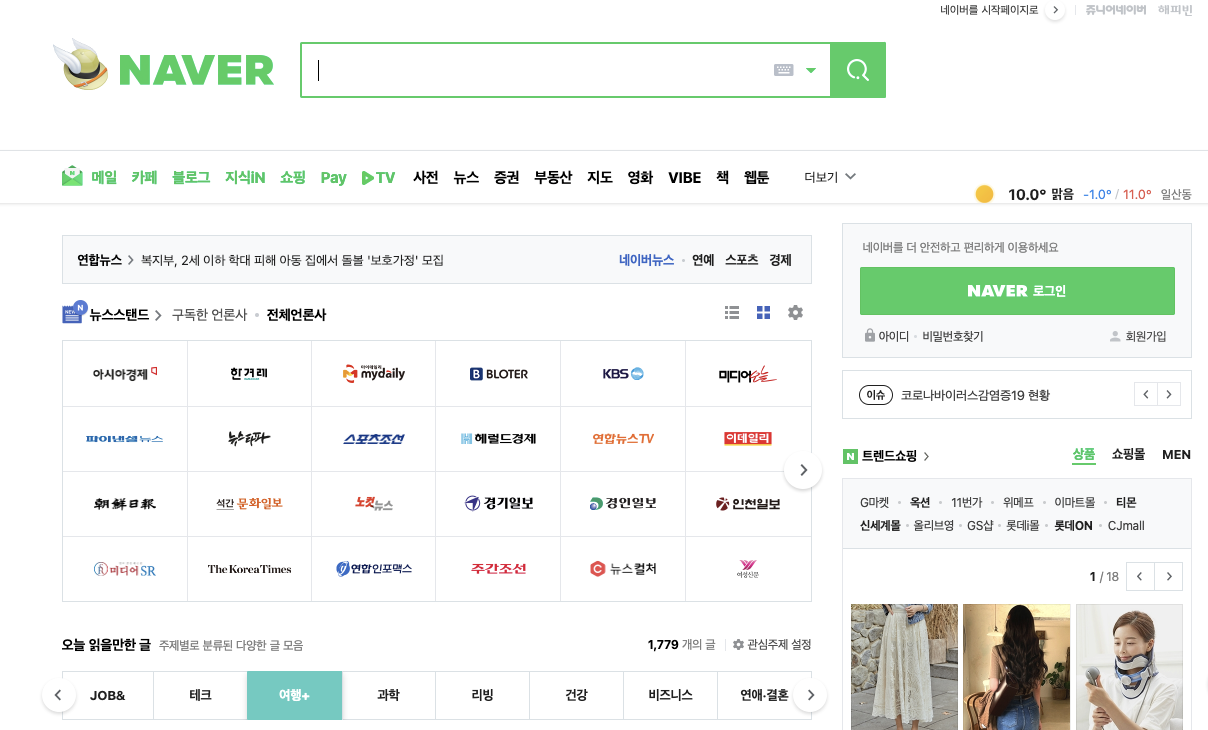Select the 비즈니스 topic tab
Viewport: 1208px width, 730px height.
pyautogui.click(x=670, y=695)
